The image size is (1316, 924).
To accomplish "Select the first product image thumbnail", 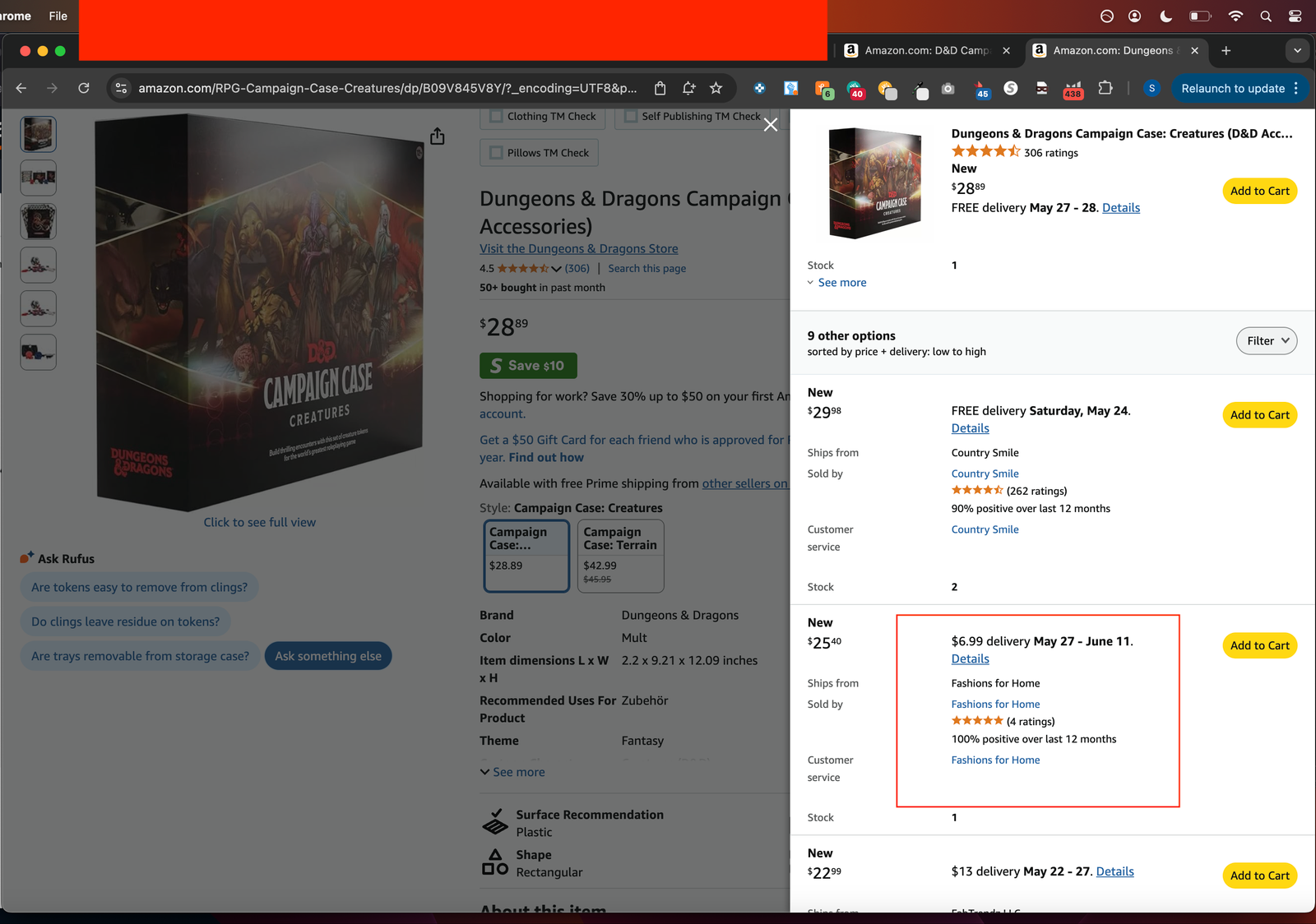I will (x=38, y=134).
